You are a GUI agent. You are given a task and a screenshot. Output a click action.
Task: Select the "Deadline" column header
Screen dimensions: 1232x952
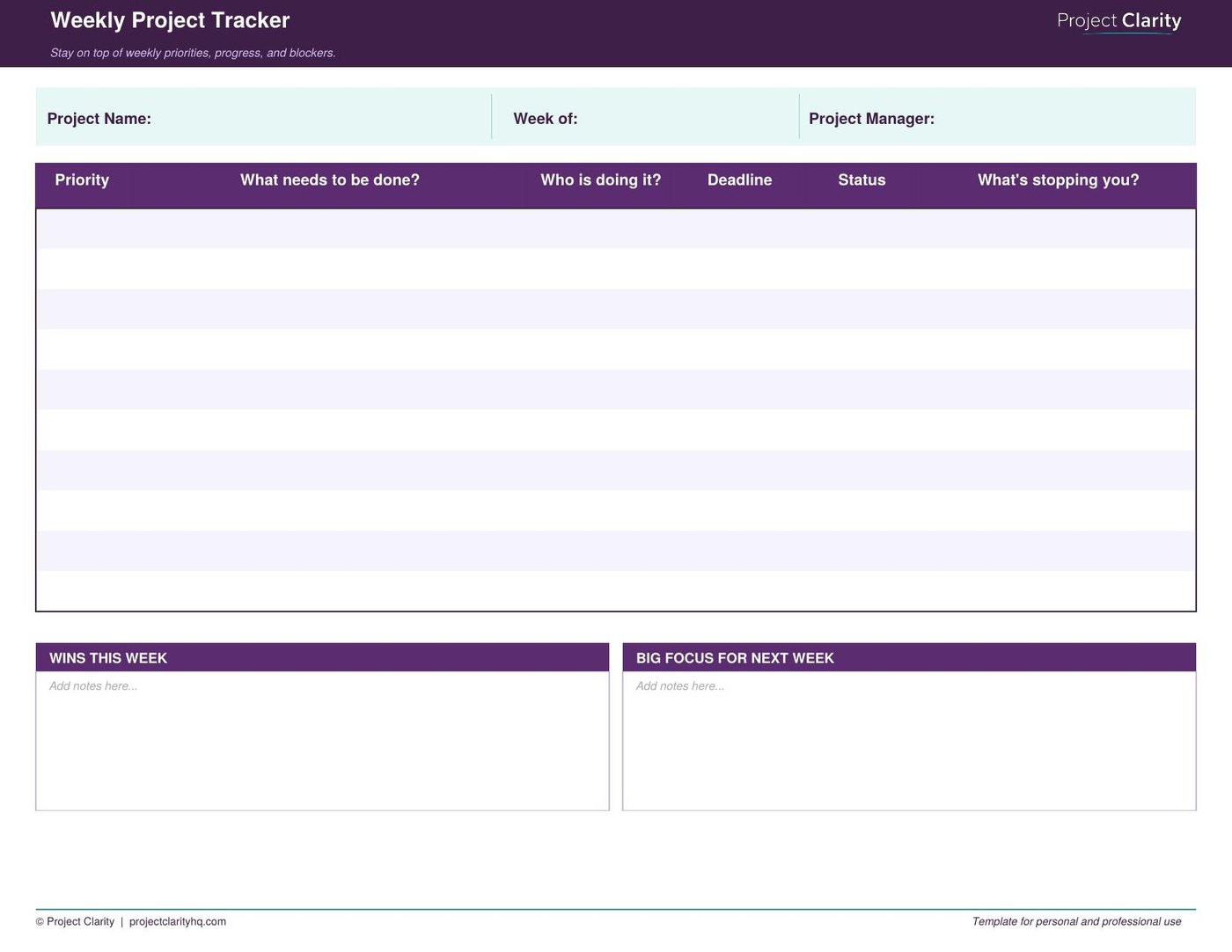click(x=739, y=180)
